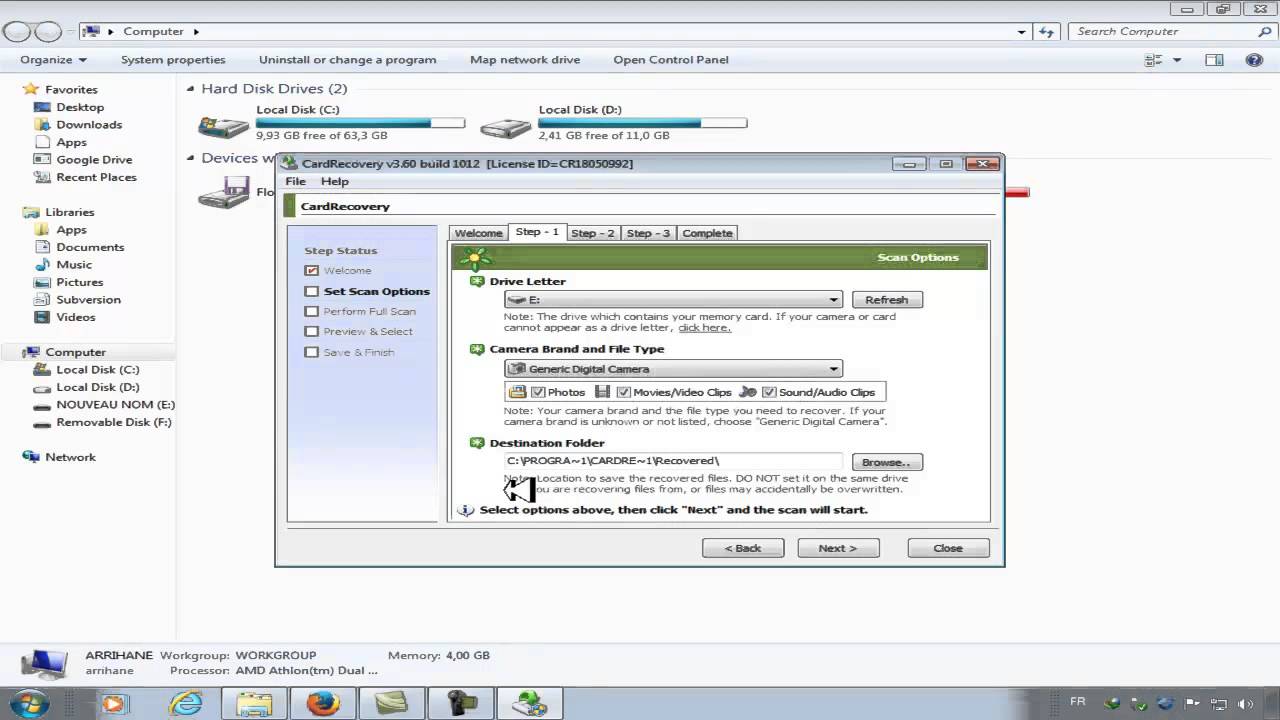Follow the "click here." link
The image size is (1280, 720).
tap(704, 328)
